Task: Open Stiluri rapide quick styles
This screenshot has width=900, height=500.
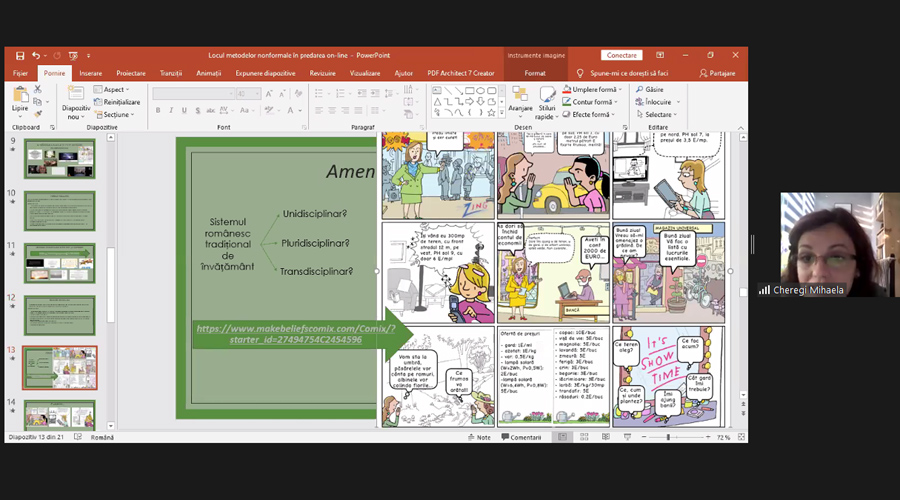Action: [546, 103]
